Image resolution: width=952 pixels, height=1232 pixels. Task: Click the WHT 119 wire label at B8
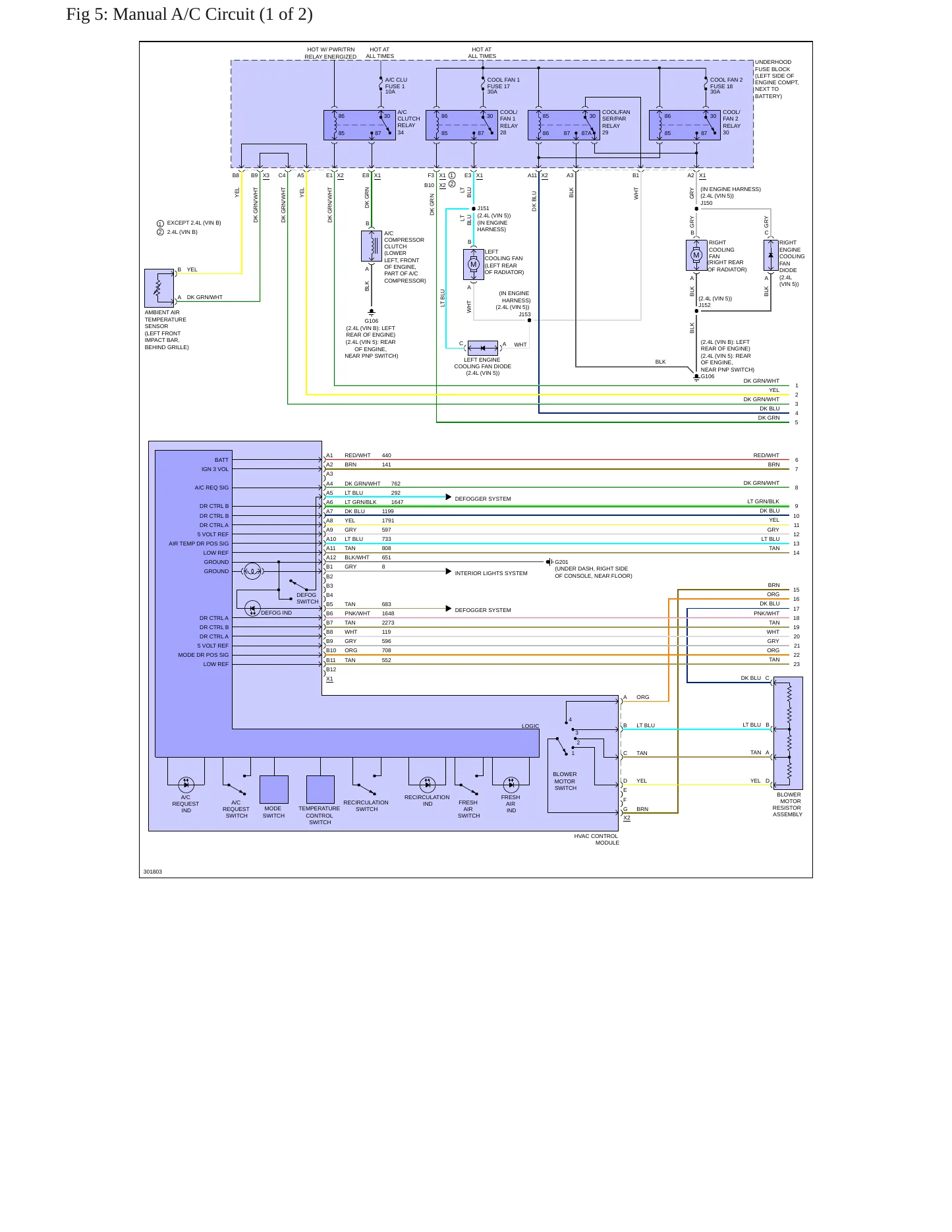[368, 632]
